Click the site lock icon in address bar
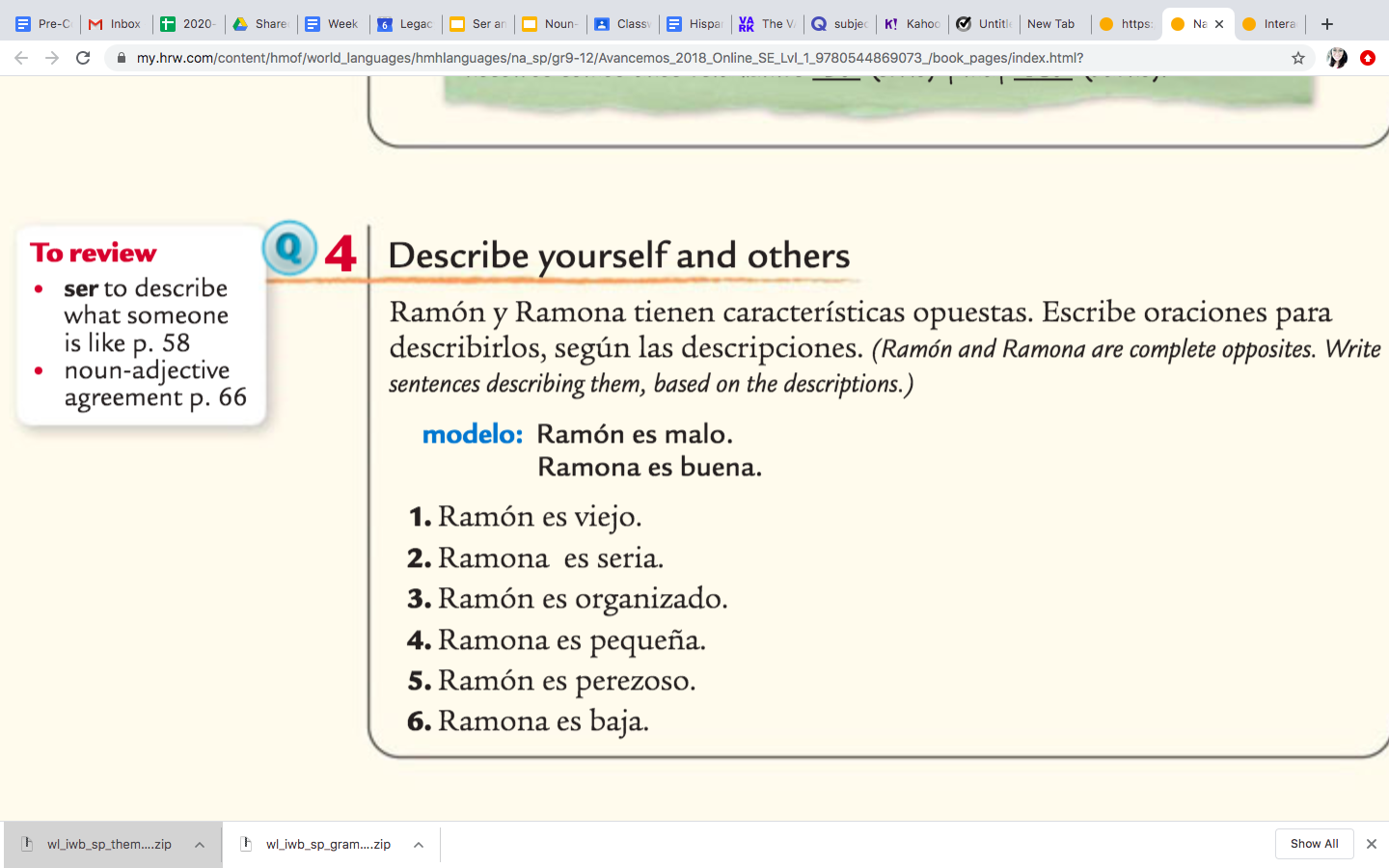The height and width of the screenshot is (868, 1389). [x=122, y=58]
